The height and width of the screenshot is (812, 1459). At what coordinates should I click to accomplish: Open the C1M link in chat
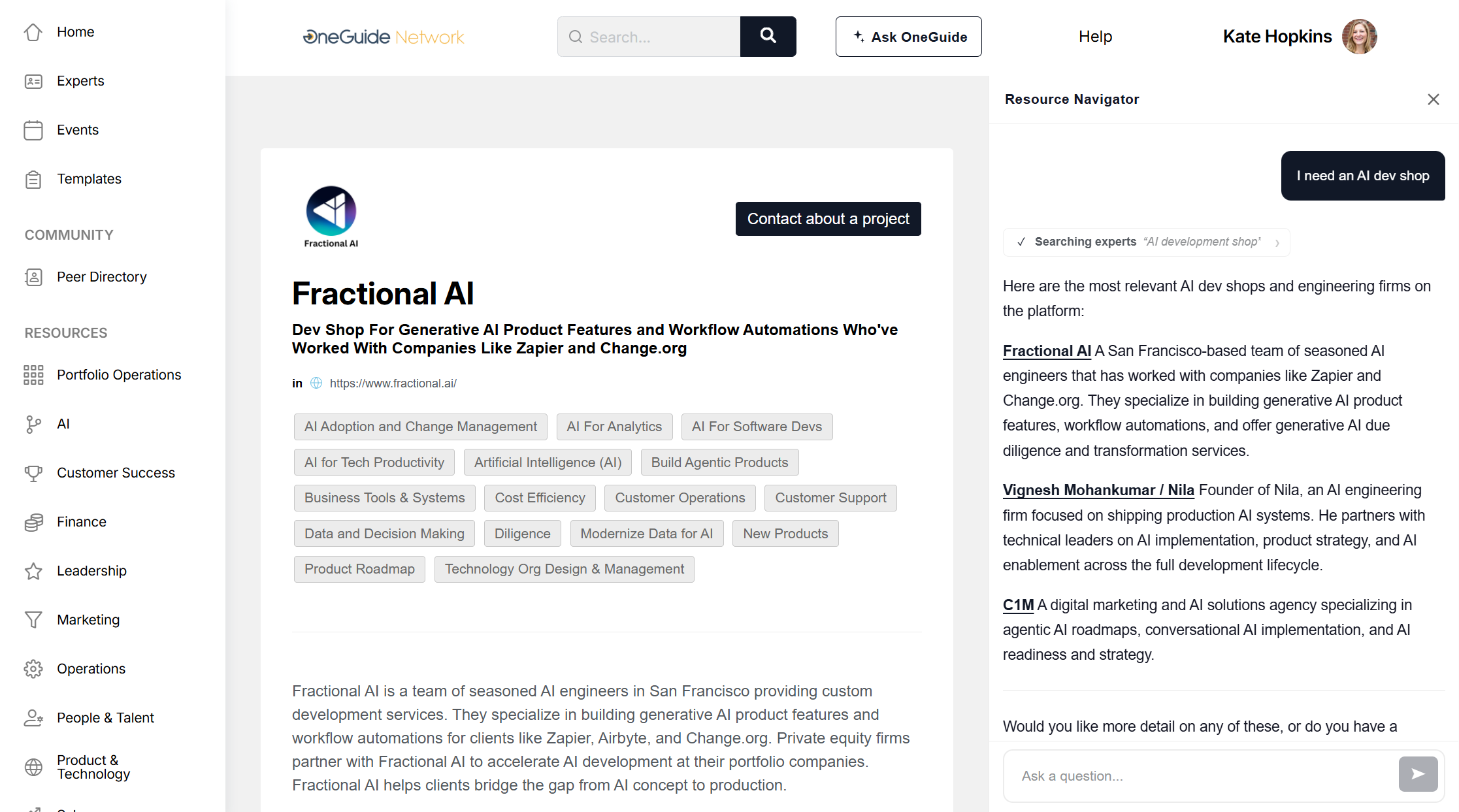pyautogui.click(x=1018, y=605)
